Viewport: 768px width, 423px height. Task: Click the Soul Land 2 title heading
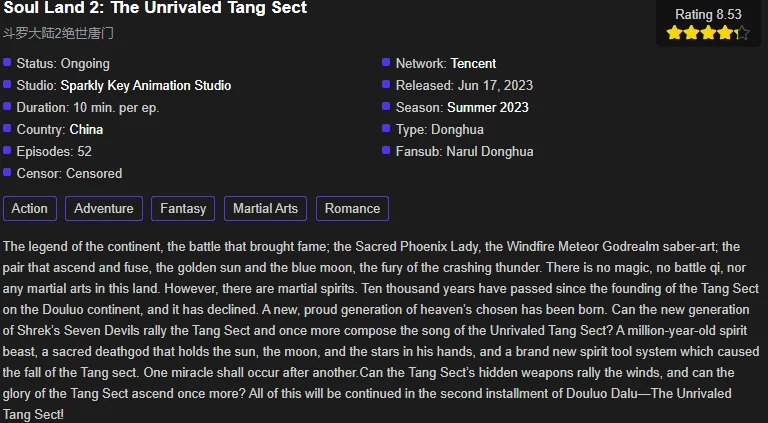155,8
